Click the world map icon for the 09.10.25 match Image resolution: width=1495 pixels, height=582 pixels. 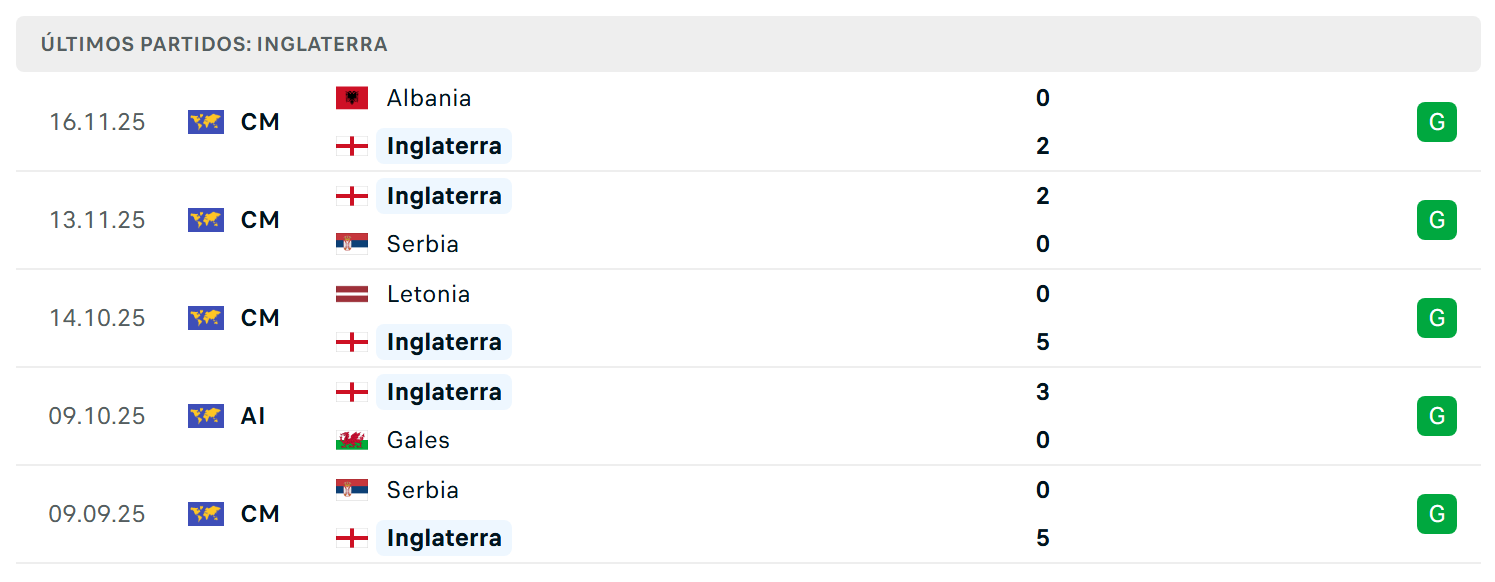click(206, 416)
